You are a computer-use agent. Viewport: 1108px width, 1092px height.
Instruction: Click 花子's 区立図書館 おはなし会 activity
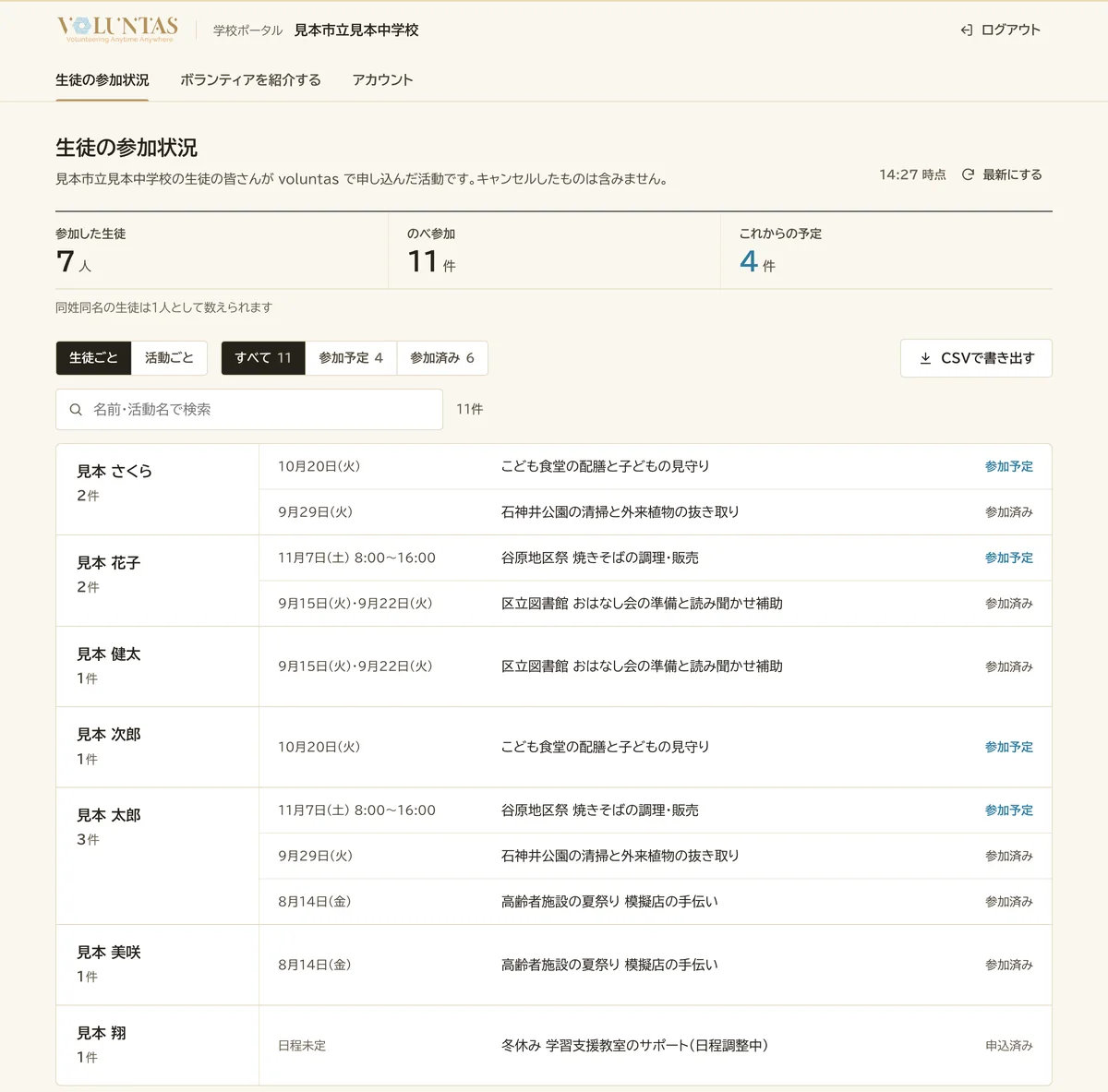coord(642,603)
